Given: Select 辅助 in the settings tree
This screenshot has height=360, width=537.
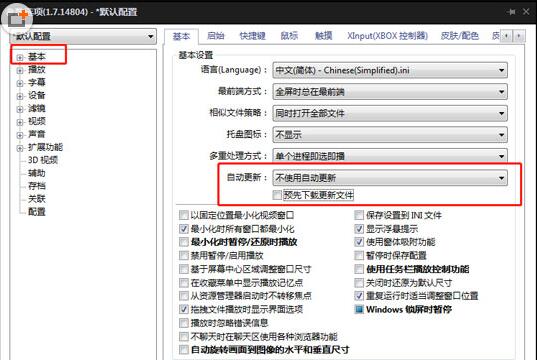Looking at the screenshot, I should [x=37, y=173].
